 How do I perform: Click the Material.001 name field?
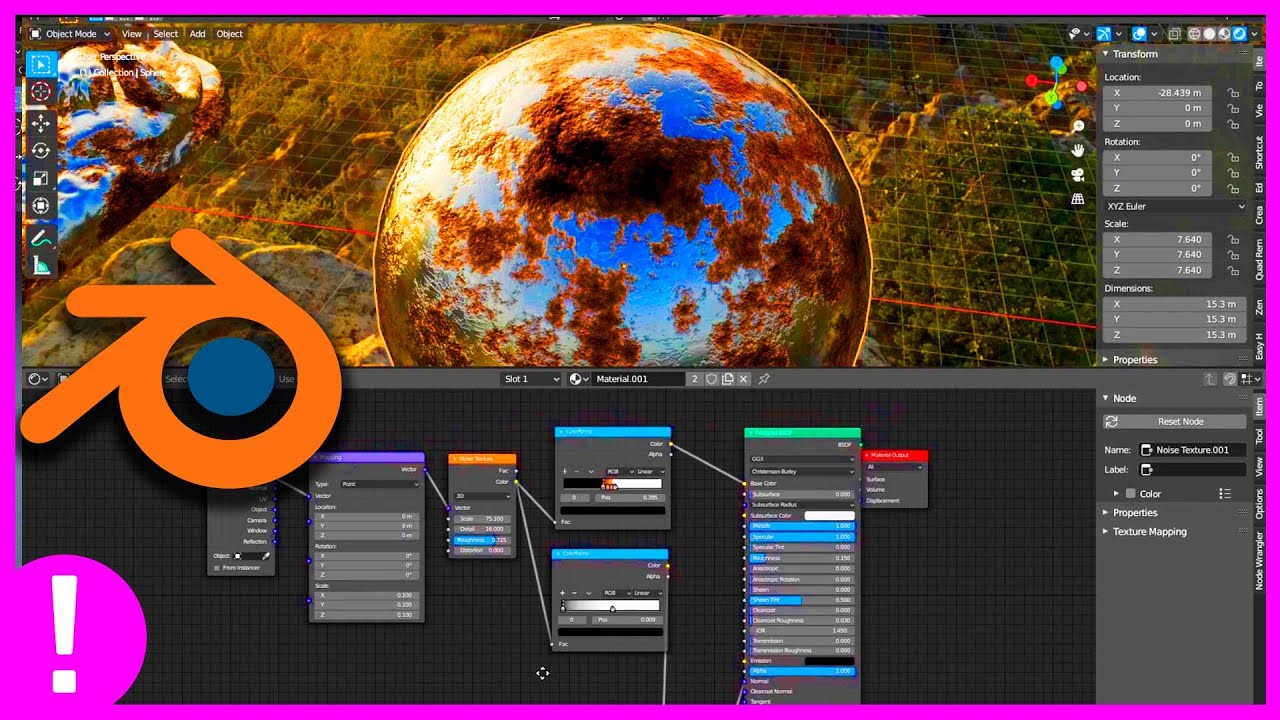pyautogui.click(x=637, y=379)
